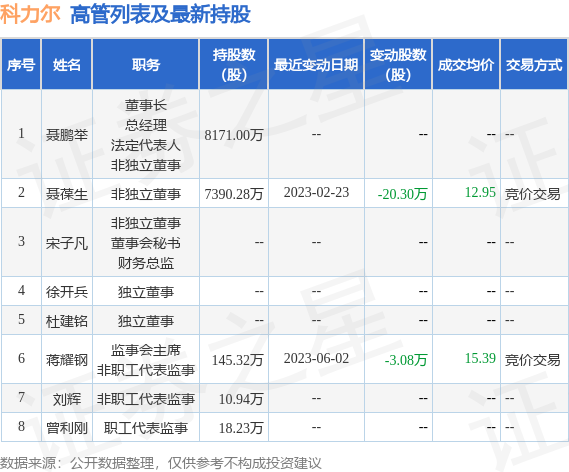Click the average price 12.95
Image resolution: width=569 pixels, height=472 pixels.
(480, 192)
